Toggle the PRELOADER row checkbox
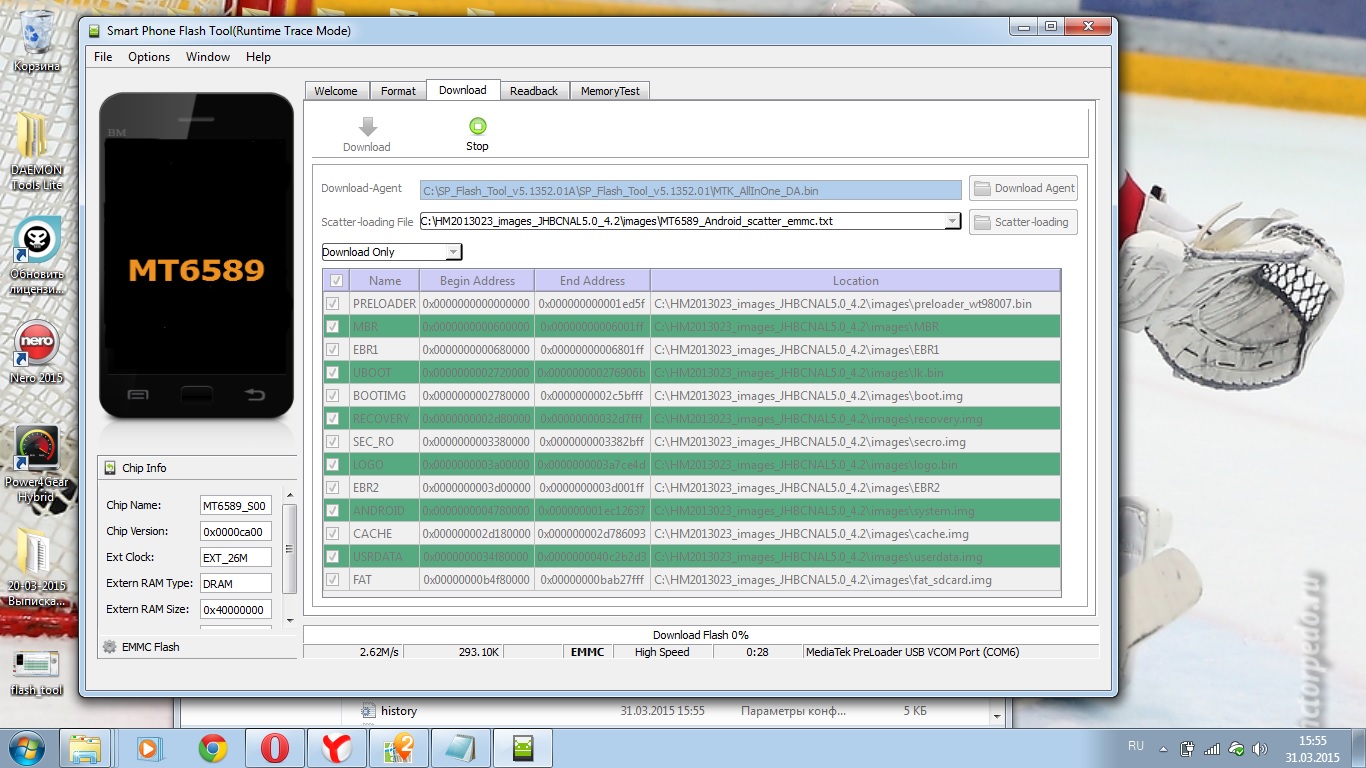The width and height of the screenshot is (1366, 768). point(333,304)
